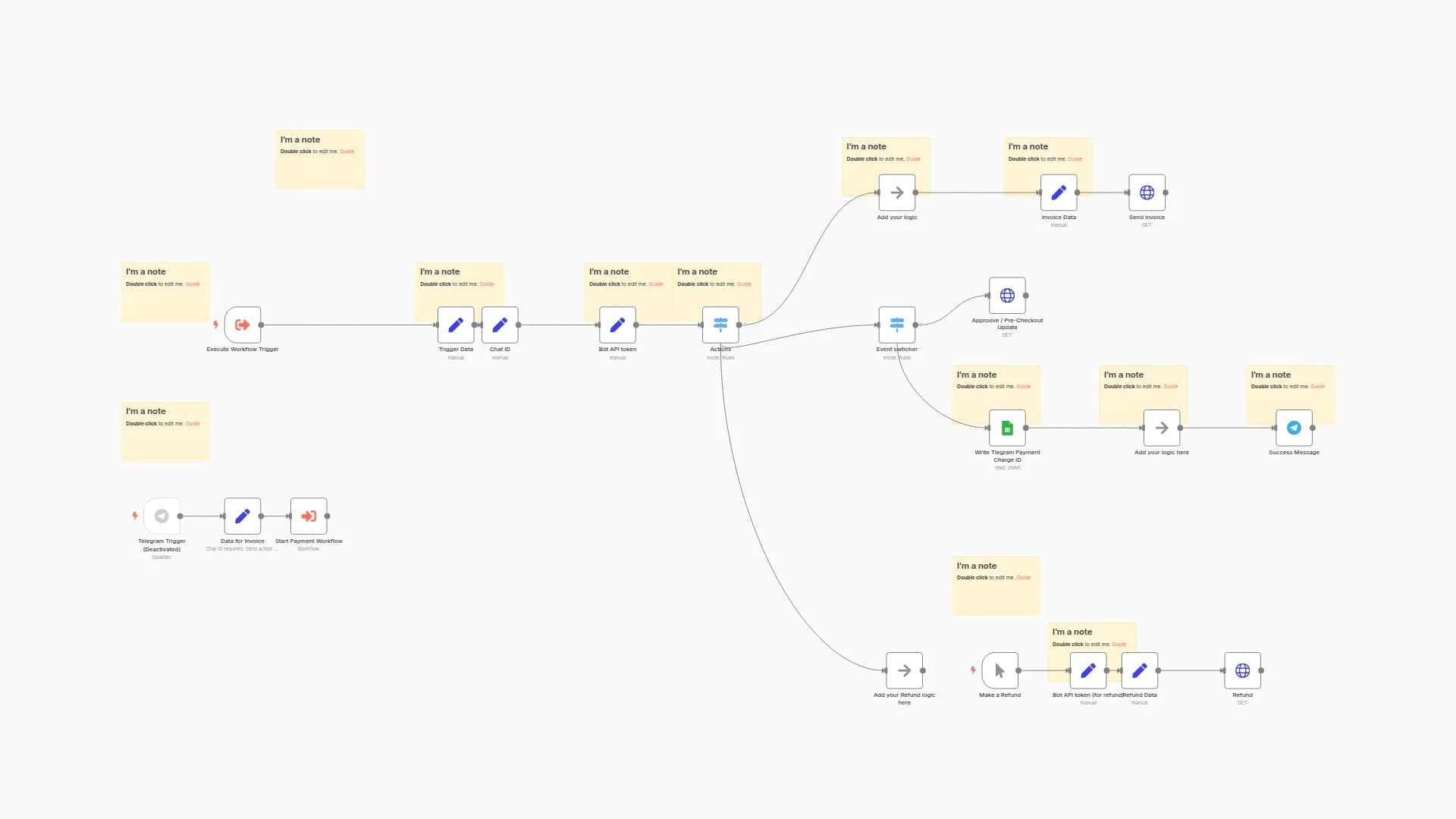This screenshot has height=819, width=1456.
Task: Select Add your Refund logic here node
Action: 905,670
